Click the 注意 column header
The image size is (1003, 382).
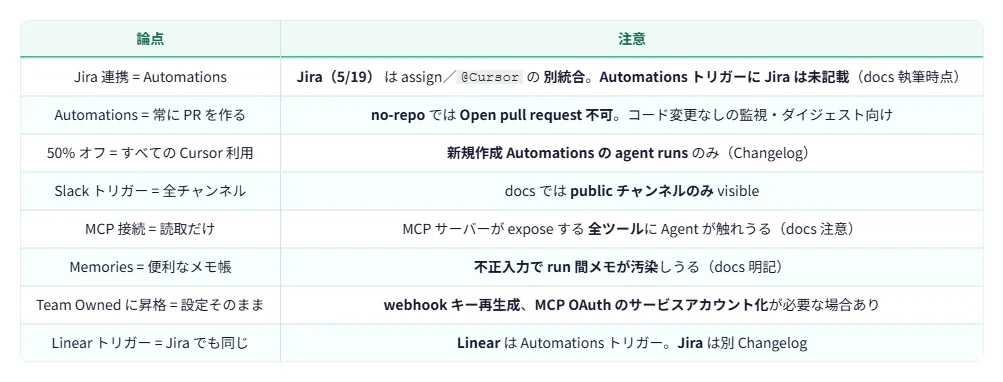tap(631, 39)
